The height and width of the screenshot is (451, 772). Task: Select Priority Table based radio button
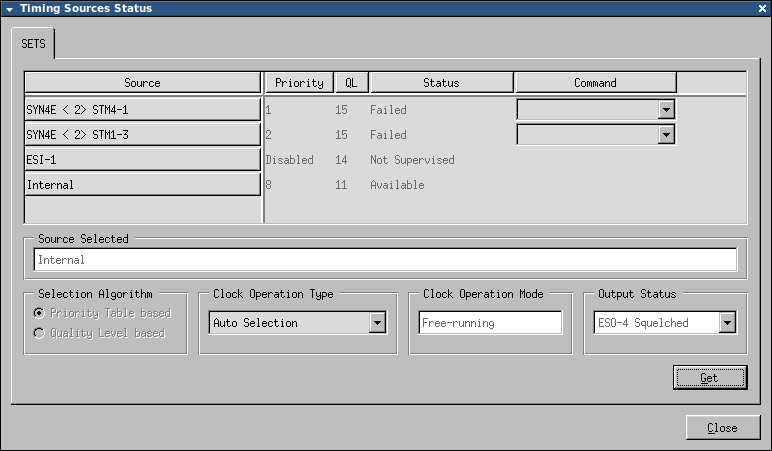point(40,313)
